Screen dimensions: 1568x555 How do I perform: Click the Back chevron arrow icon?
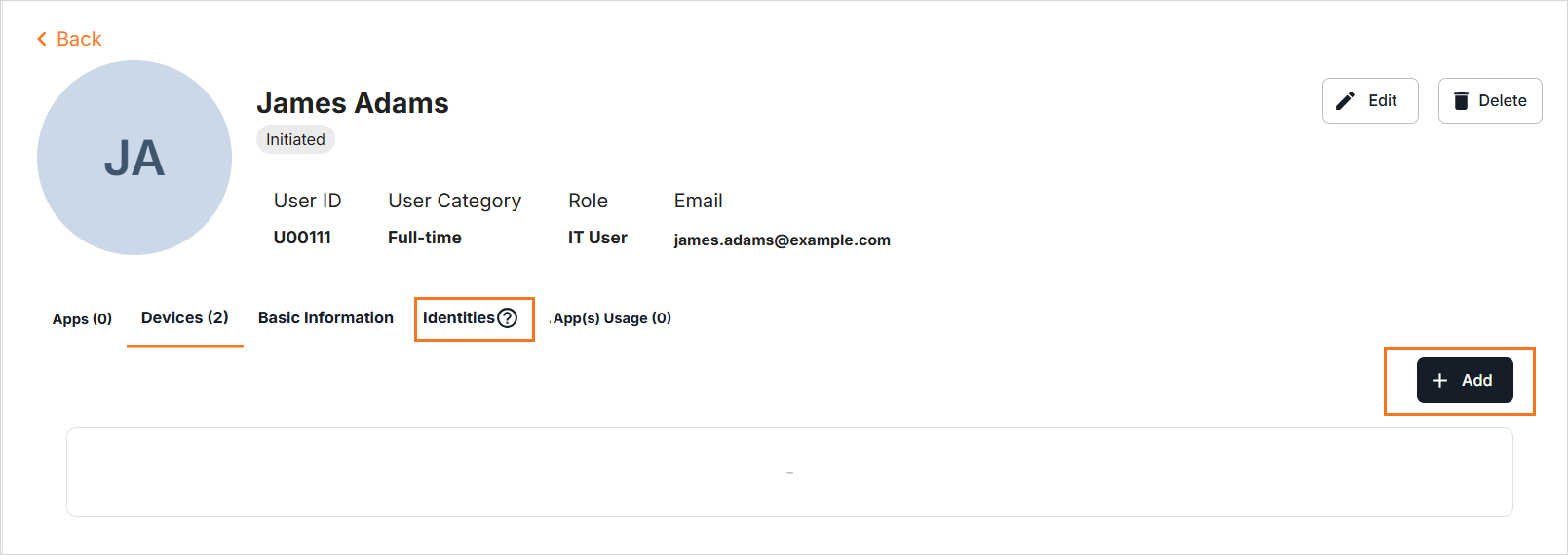tap(42, 39)
